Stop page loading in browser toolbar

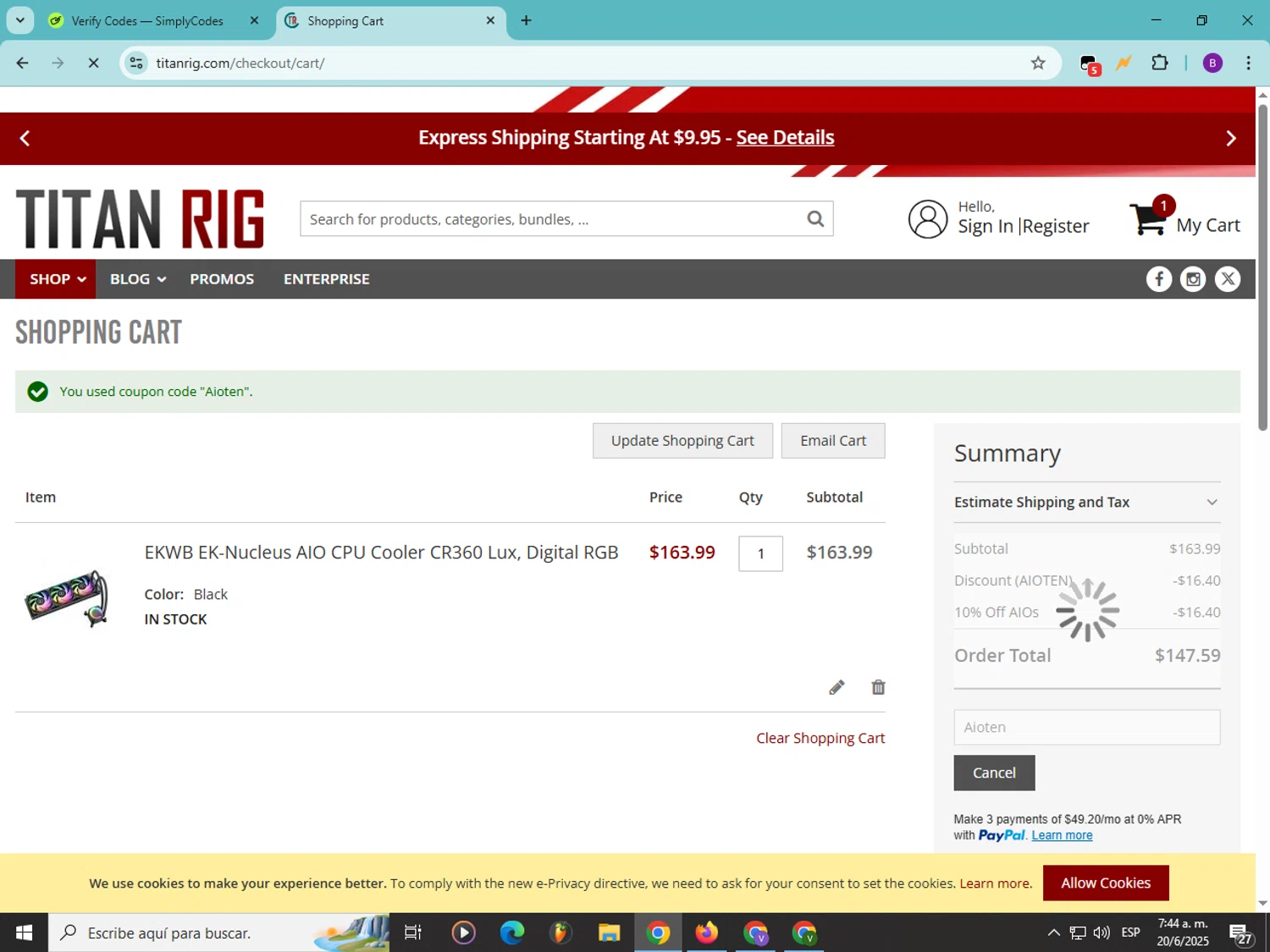(93, 63)
